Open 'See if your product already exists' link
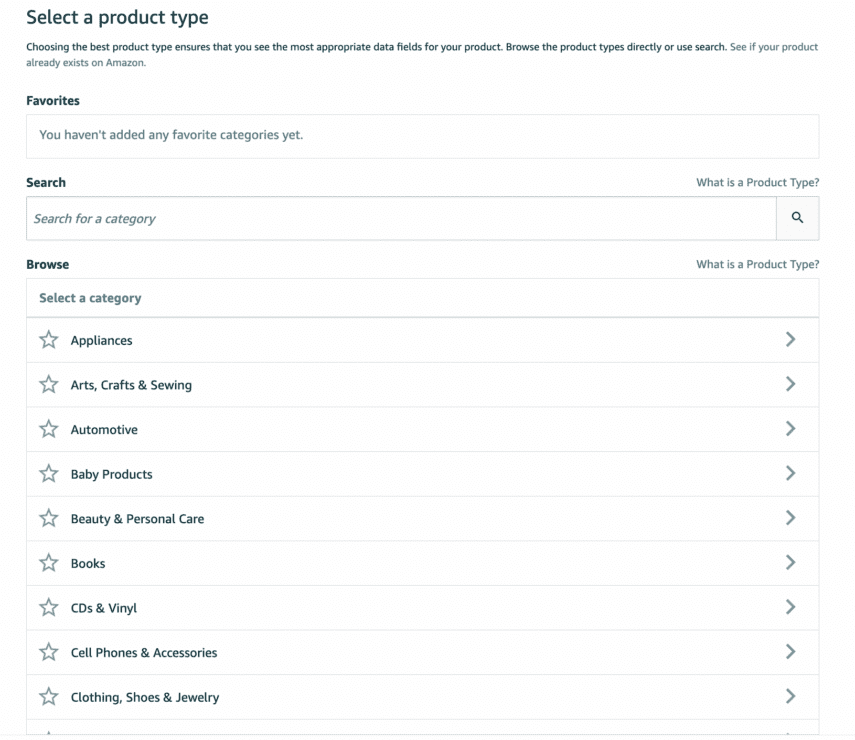This screenshot has height=740, width=855. (774, 47)
